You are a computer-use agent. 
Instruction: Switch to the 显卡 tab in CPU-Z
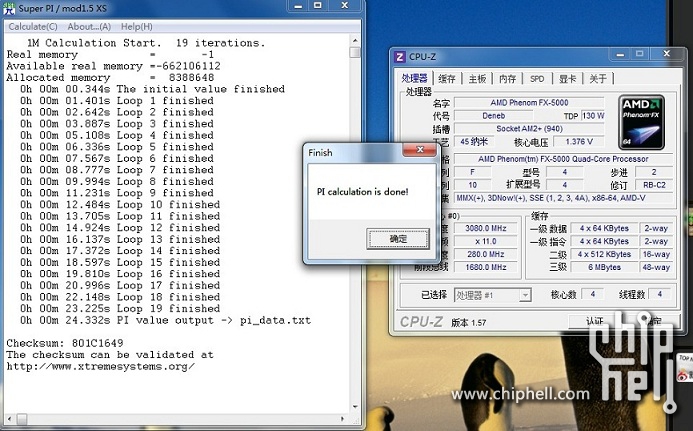567,79
